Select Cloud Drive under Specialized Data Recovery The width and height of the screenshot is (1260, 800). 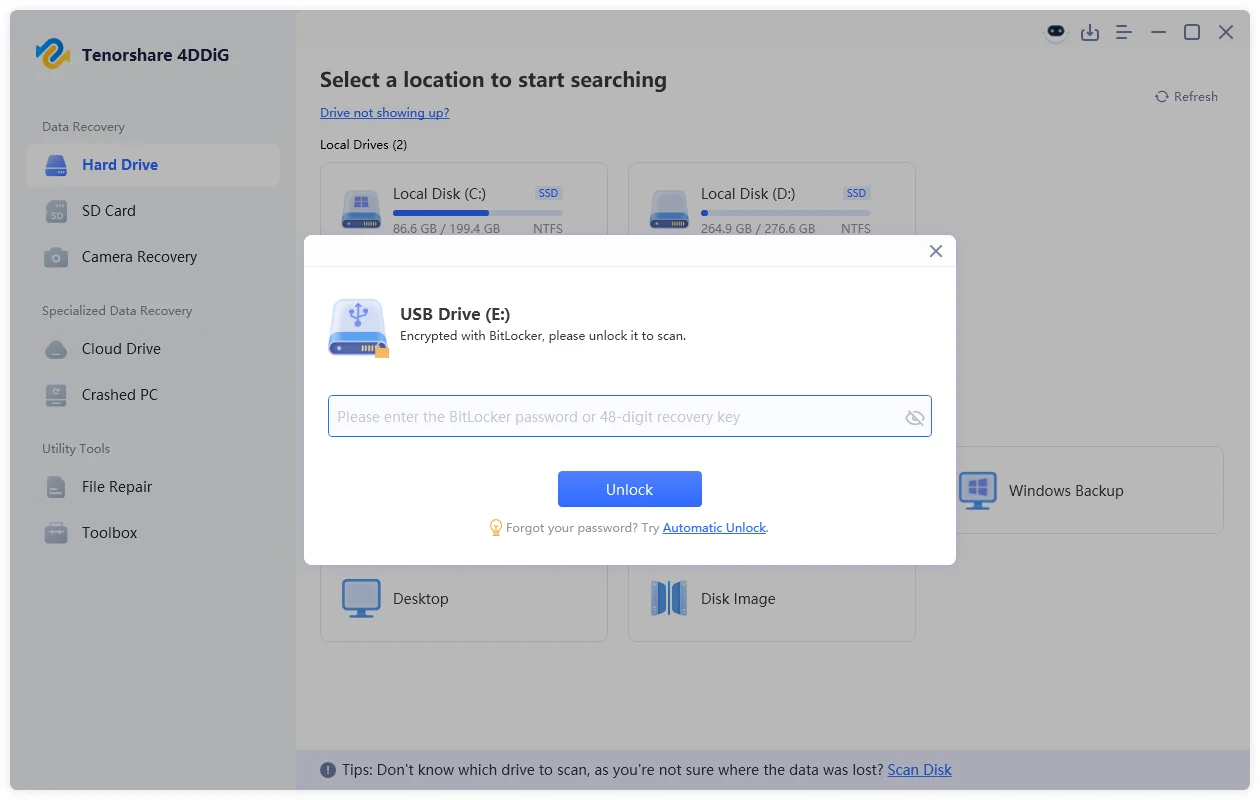click(121, 348)
